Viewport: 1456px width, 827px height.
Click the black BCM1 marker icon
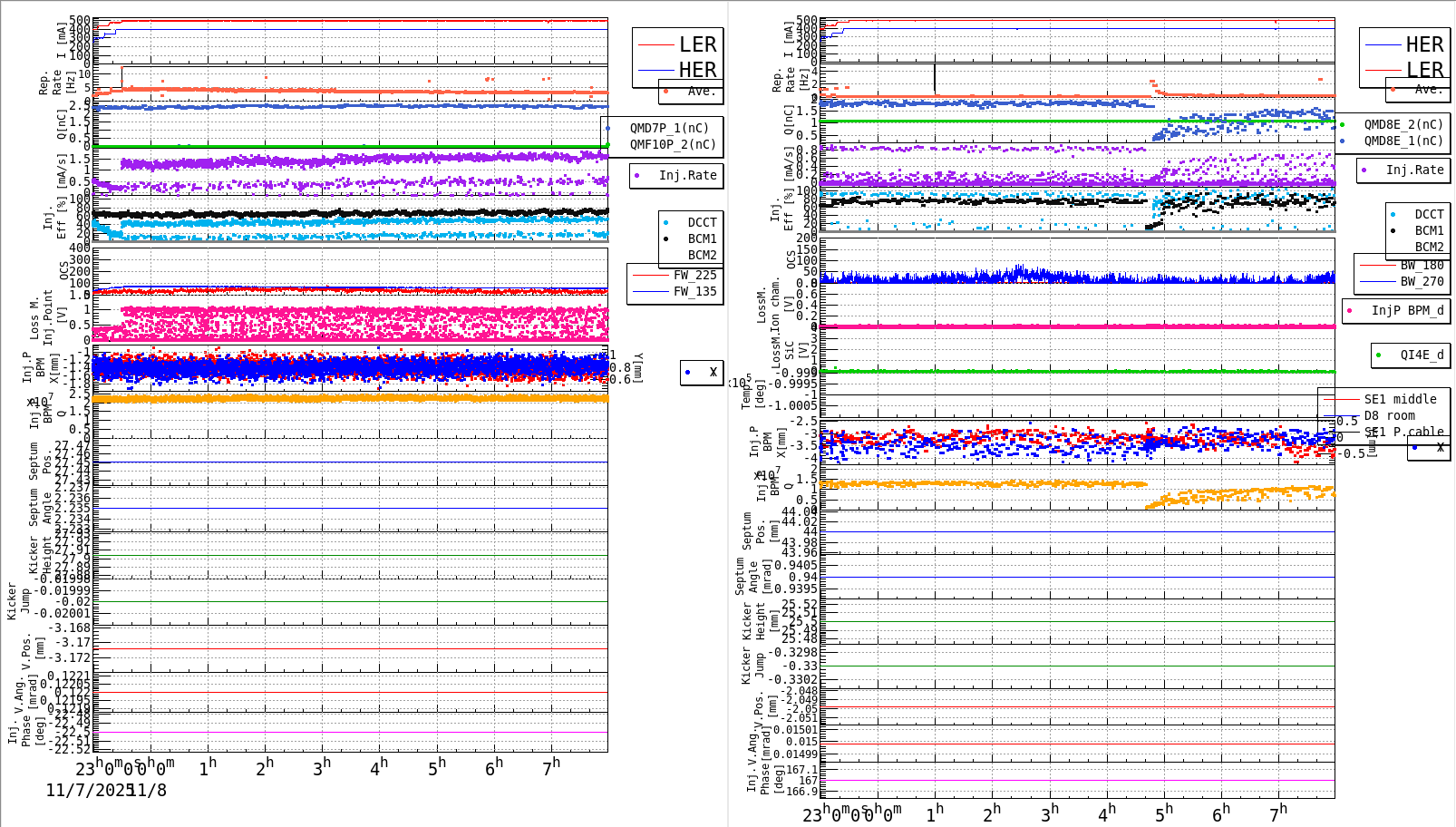(x=665, y=239)
